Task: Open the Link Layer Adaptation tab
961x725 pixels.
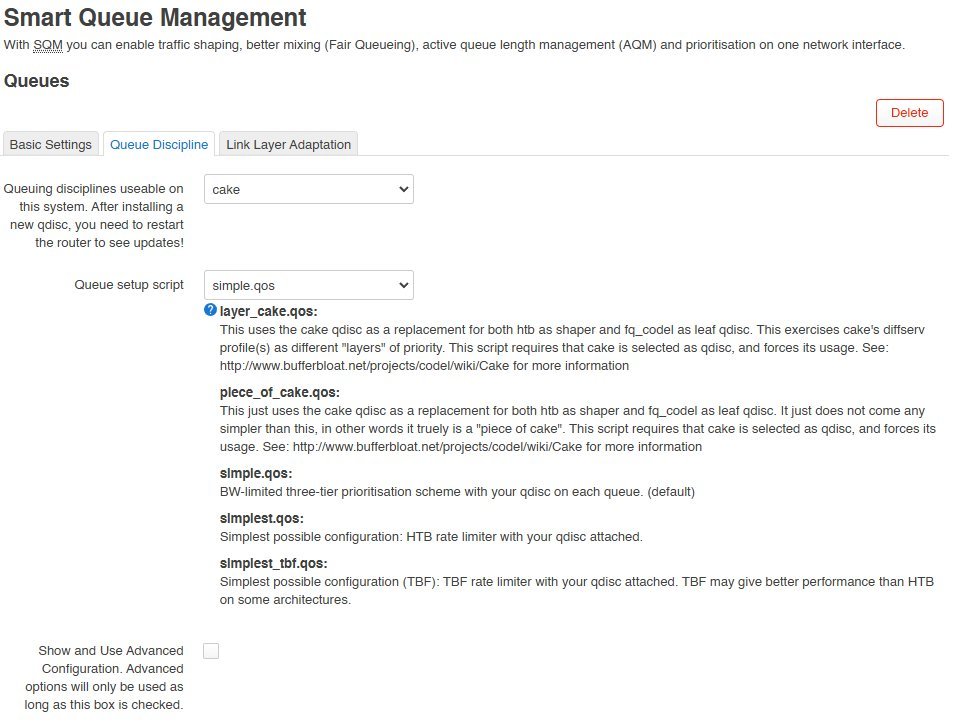Action: click(x=289, y=145)
